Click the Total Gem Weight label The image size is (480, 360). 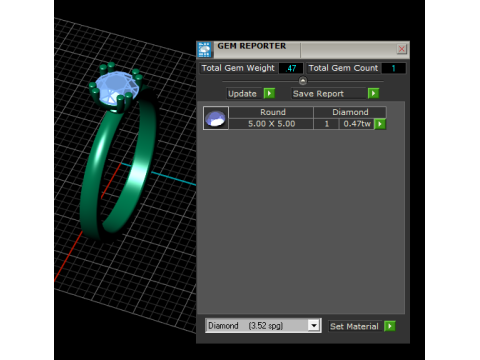pyautogui.click(x=238, y=68)
